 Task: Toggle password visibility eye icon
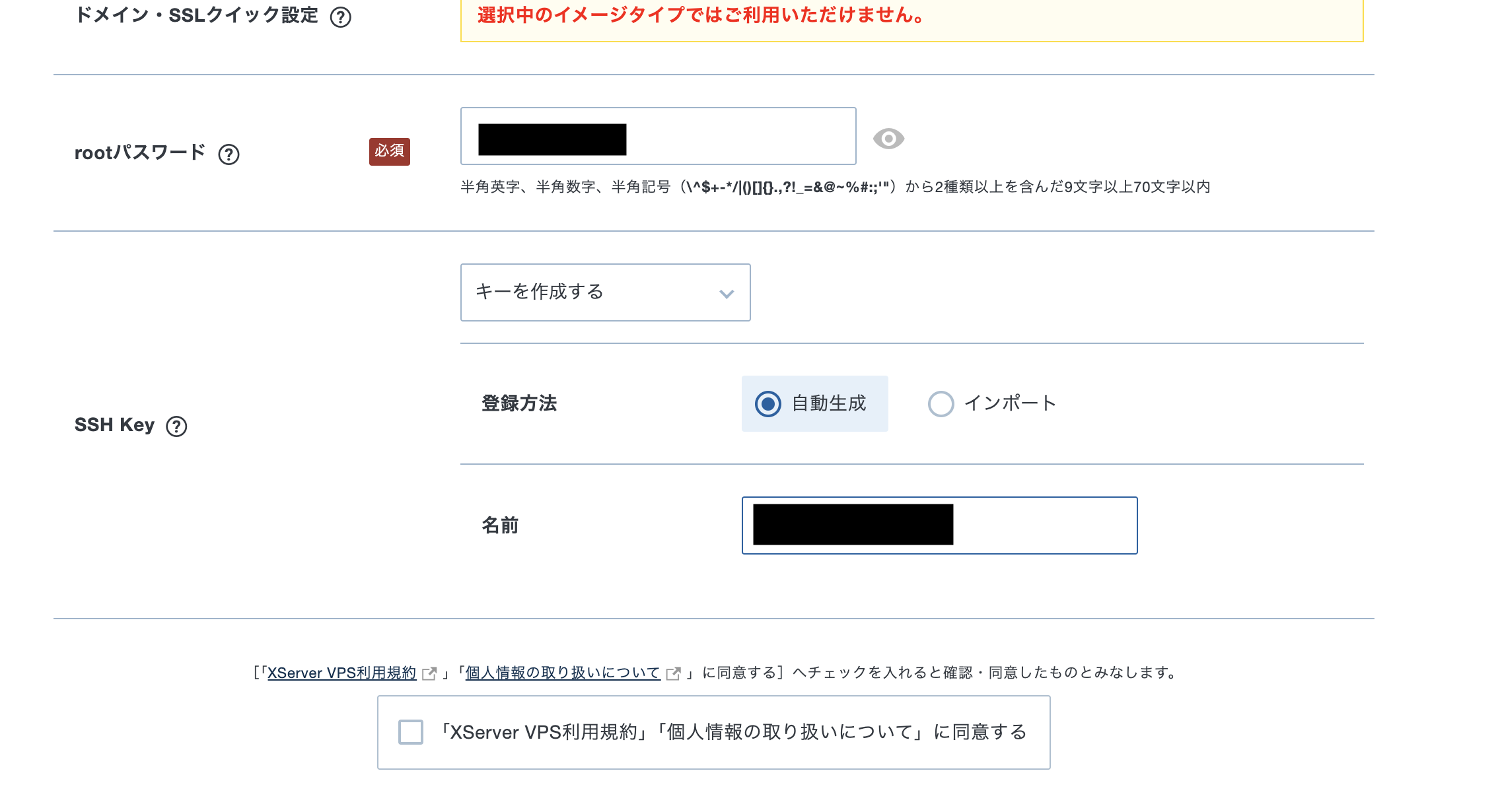coord(888,139)
